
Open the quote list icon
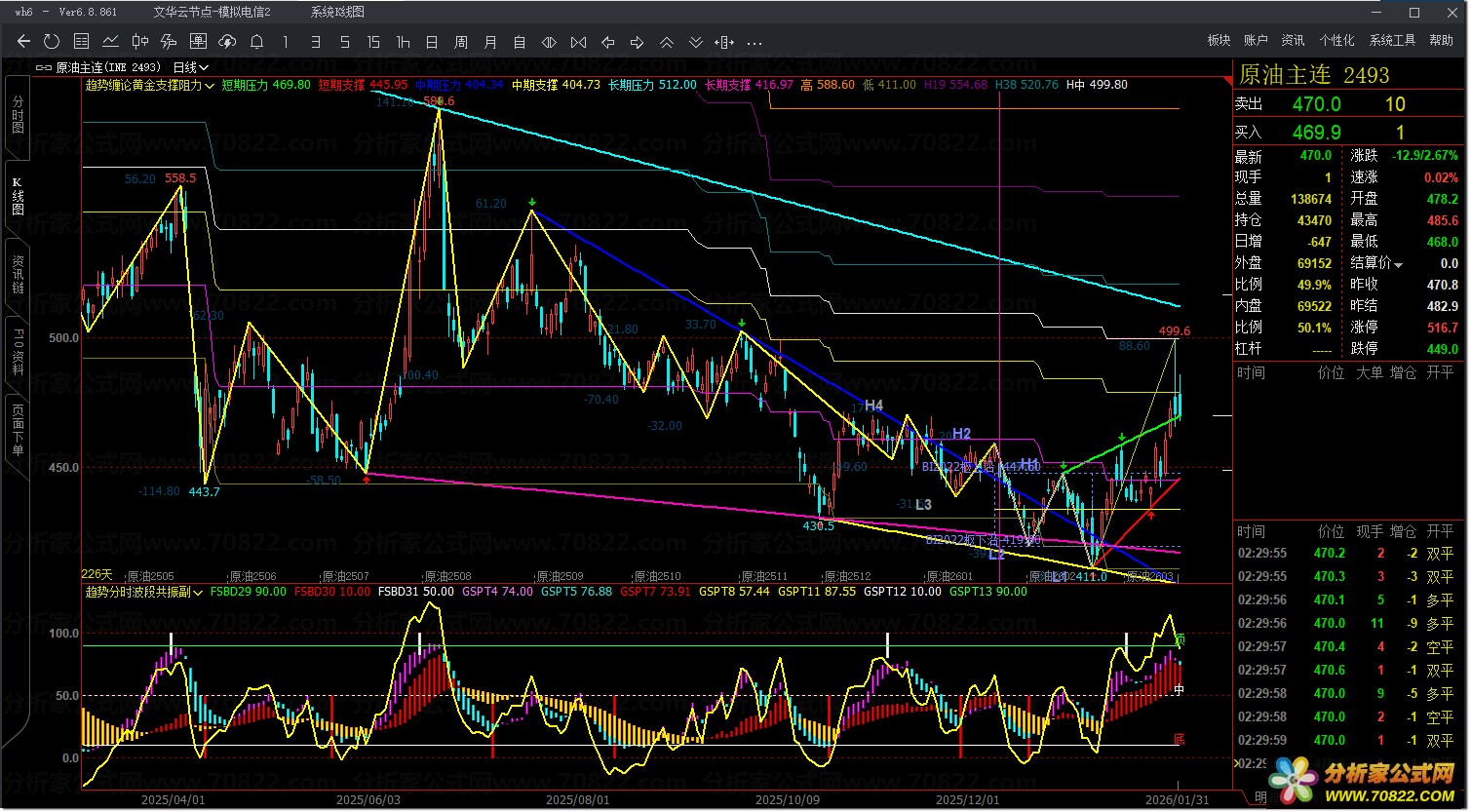pos(81,42)
